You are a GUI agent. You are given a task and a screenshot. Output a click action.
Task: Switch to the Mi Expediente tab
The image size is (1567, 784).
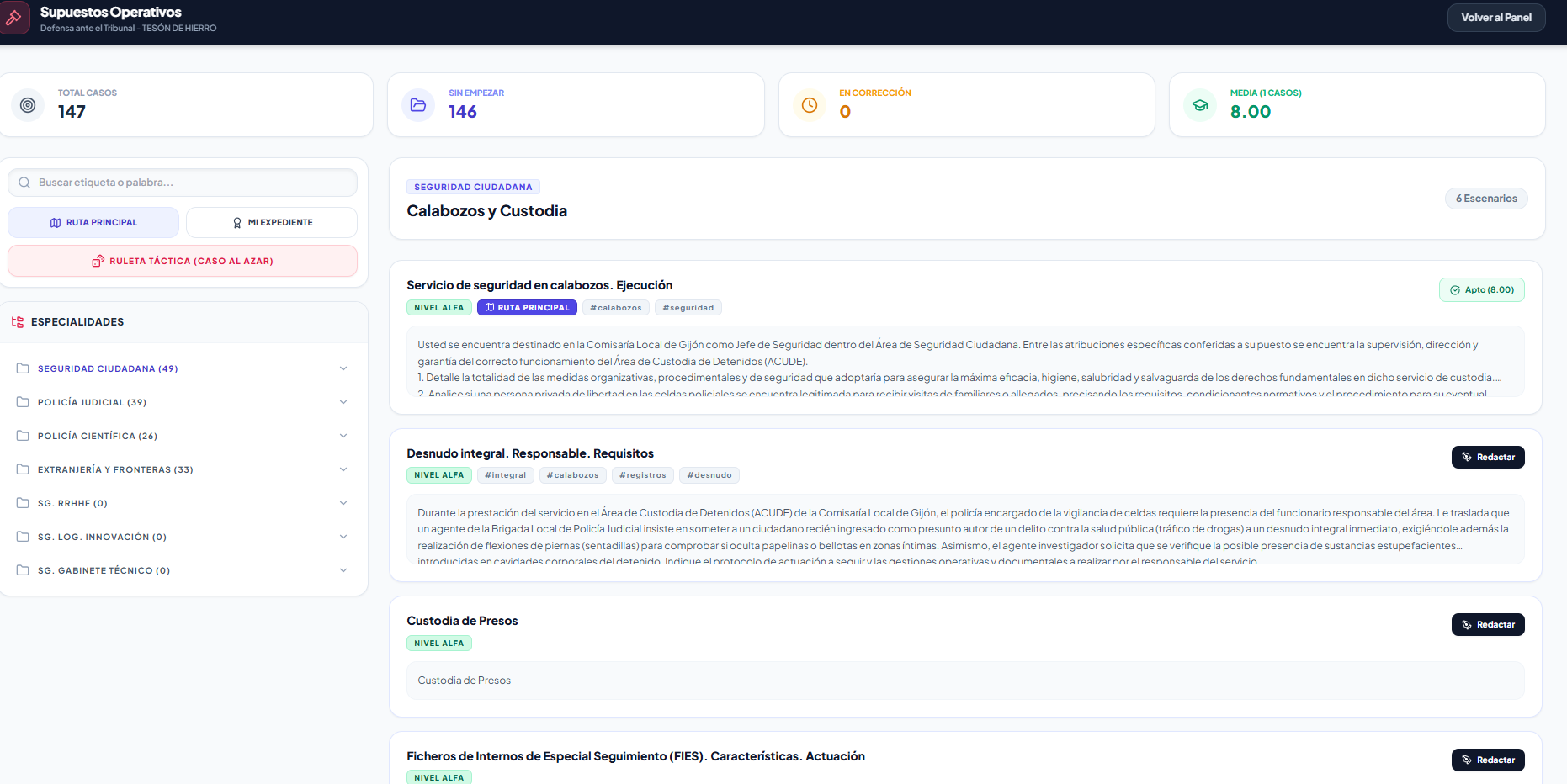pyautogui.click(x=272, y=223)
